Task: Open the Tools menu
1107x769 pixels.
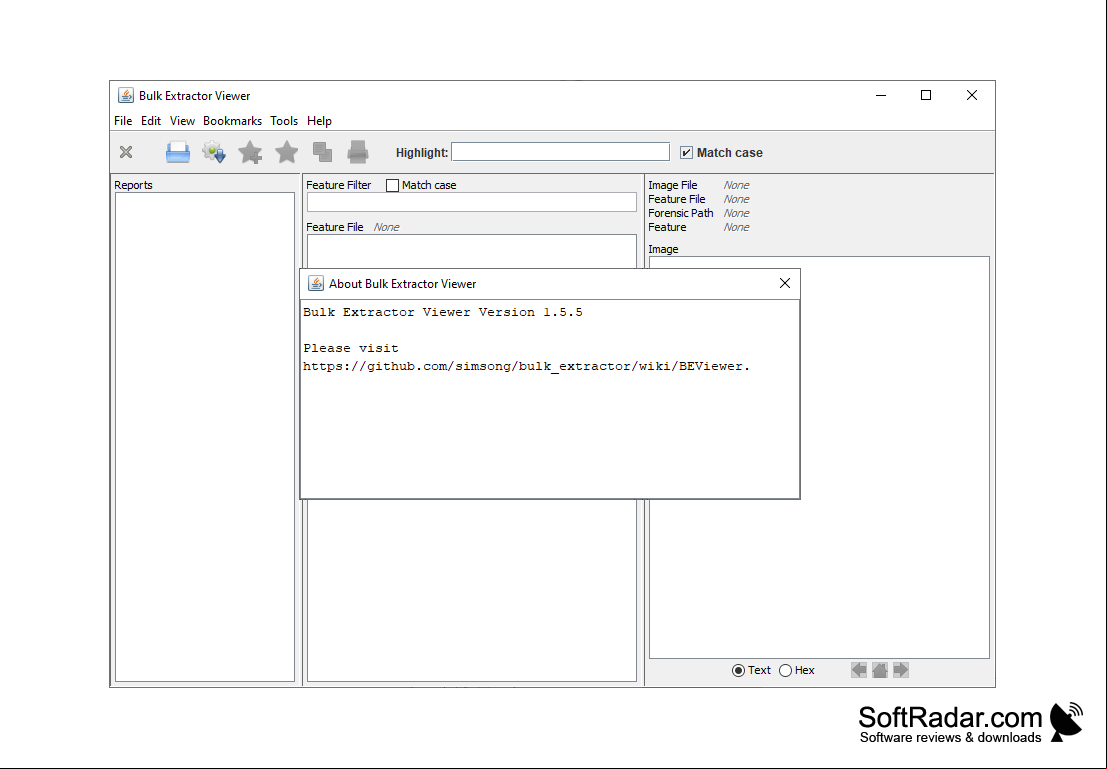Action: [x=284, y=121]
